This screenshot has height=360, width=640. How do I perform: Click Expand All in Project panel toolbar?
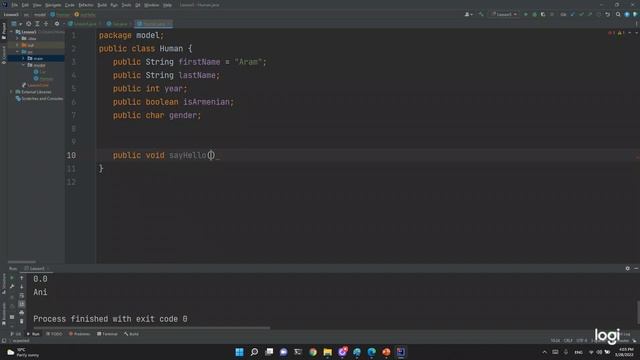coord(37,24)
